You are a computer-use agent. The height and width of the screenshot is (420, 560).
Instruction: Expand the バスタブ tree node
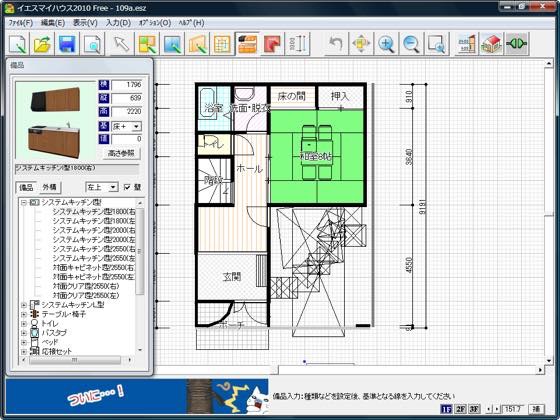[24, 333]
